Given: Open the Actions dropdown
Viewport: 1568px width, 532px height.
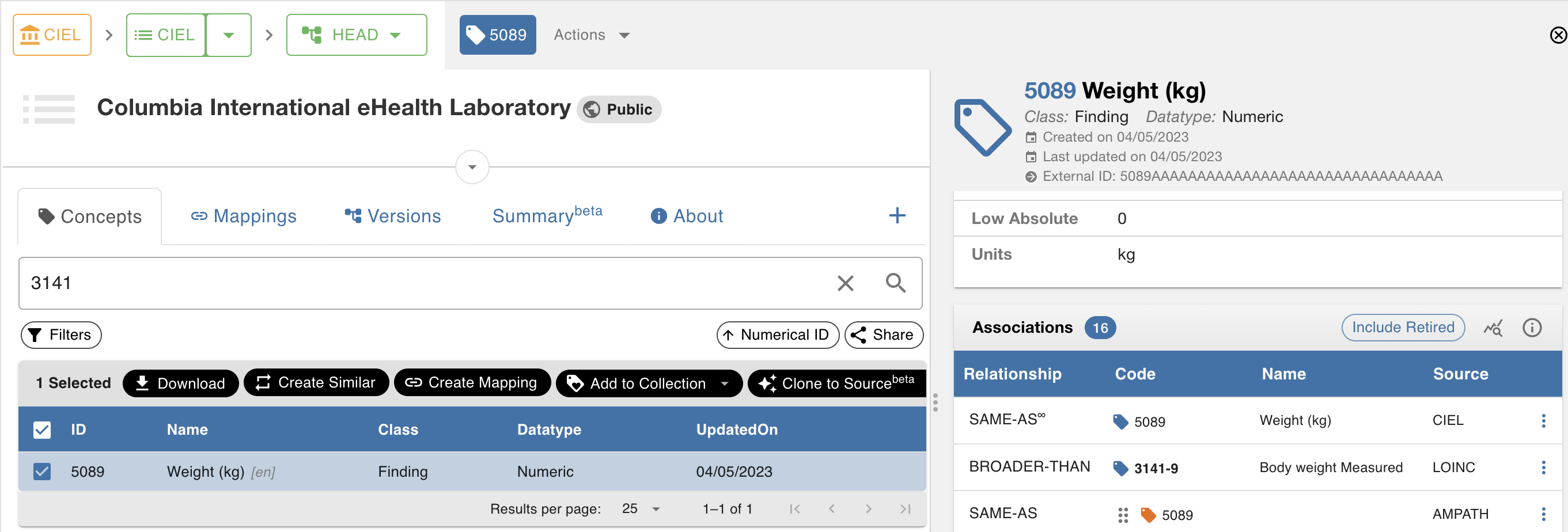Looking at the screenshot, I should (590, 35).
